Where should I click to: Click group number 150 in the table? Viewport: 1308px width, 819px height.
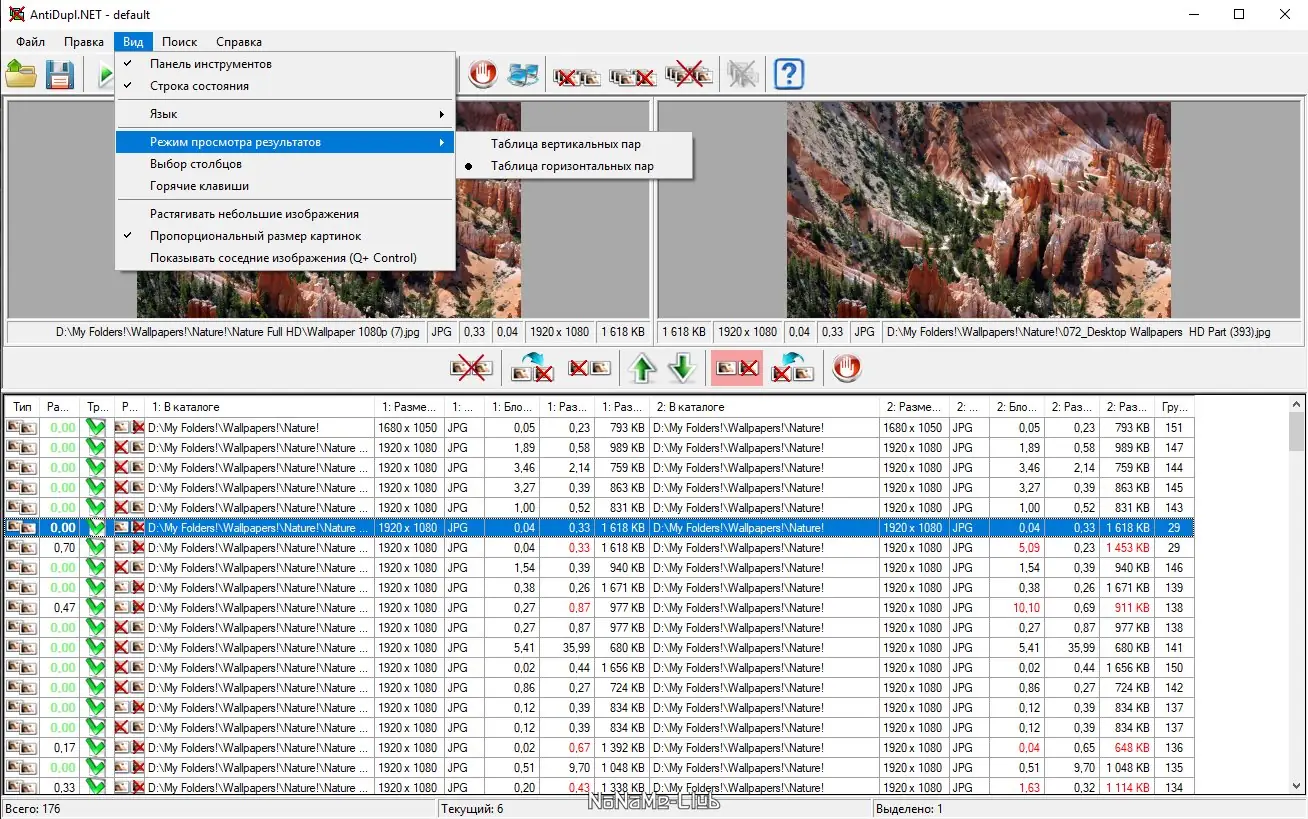point(1174,668)
